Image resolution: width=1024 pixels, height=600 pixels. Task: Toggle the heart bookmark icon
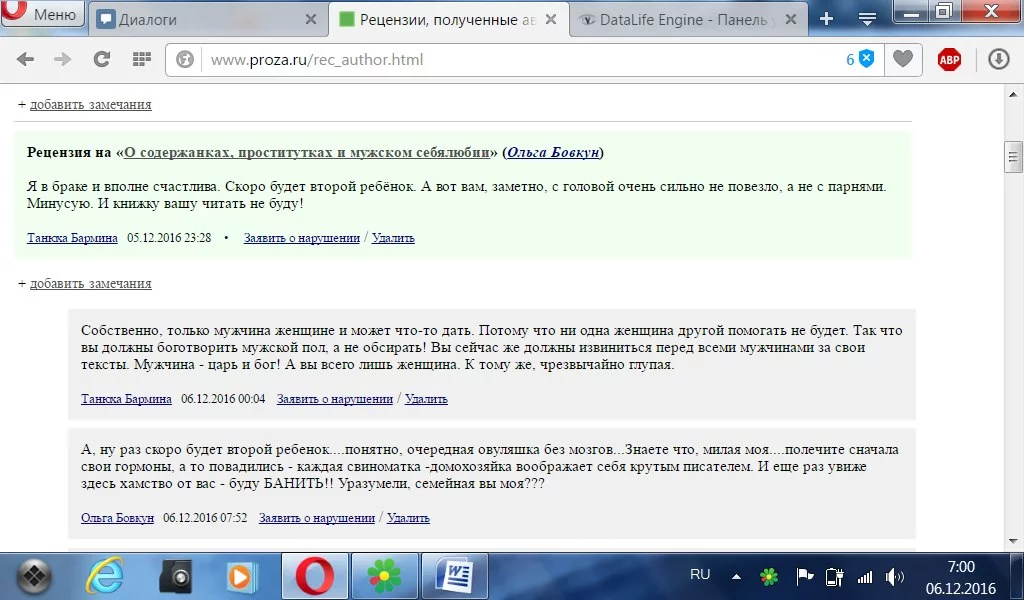tap(902, 59)
